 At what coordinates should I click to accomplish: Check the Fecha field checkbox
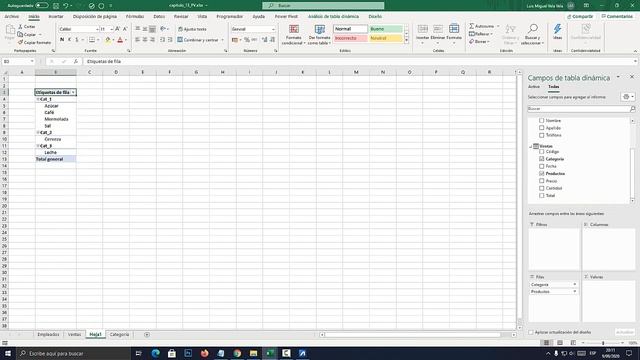(542, 166)
